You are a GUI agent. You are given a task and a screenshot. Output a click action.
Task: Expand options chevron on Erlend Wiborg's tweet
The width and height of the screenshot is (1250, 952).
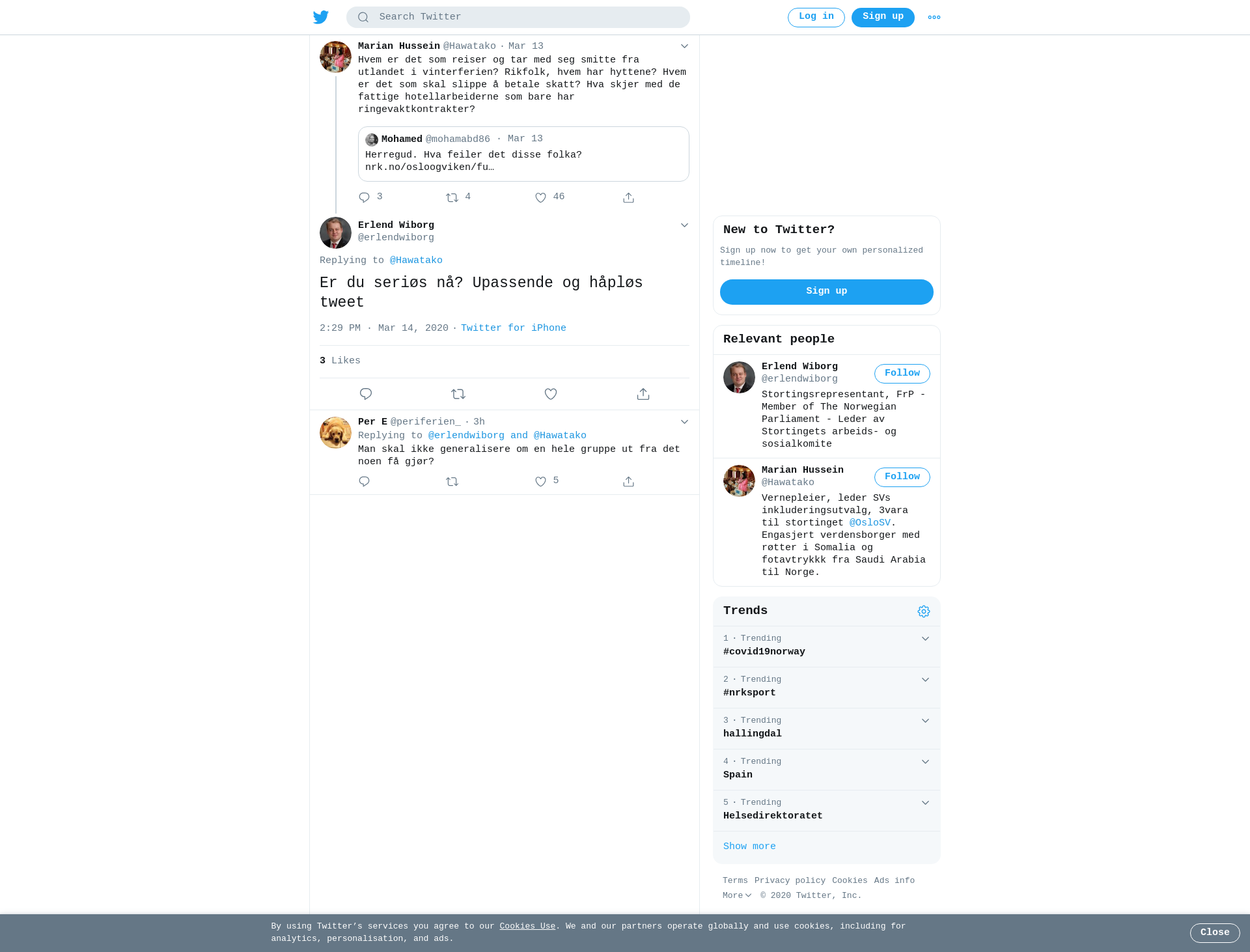684,225
